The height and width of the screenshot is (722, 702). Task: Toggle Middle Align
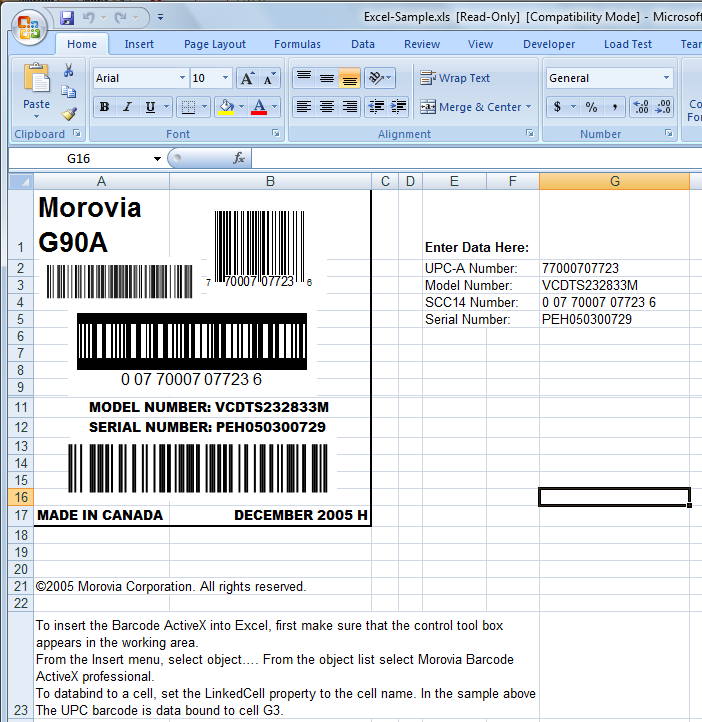[x=327, y=78]
